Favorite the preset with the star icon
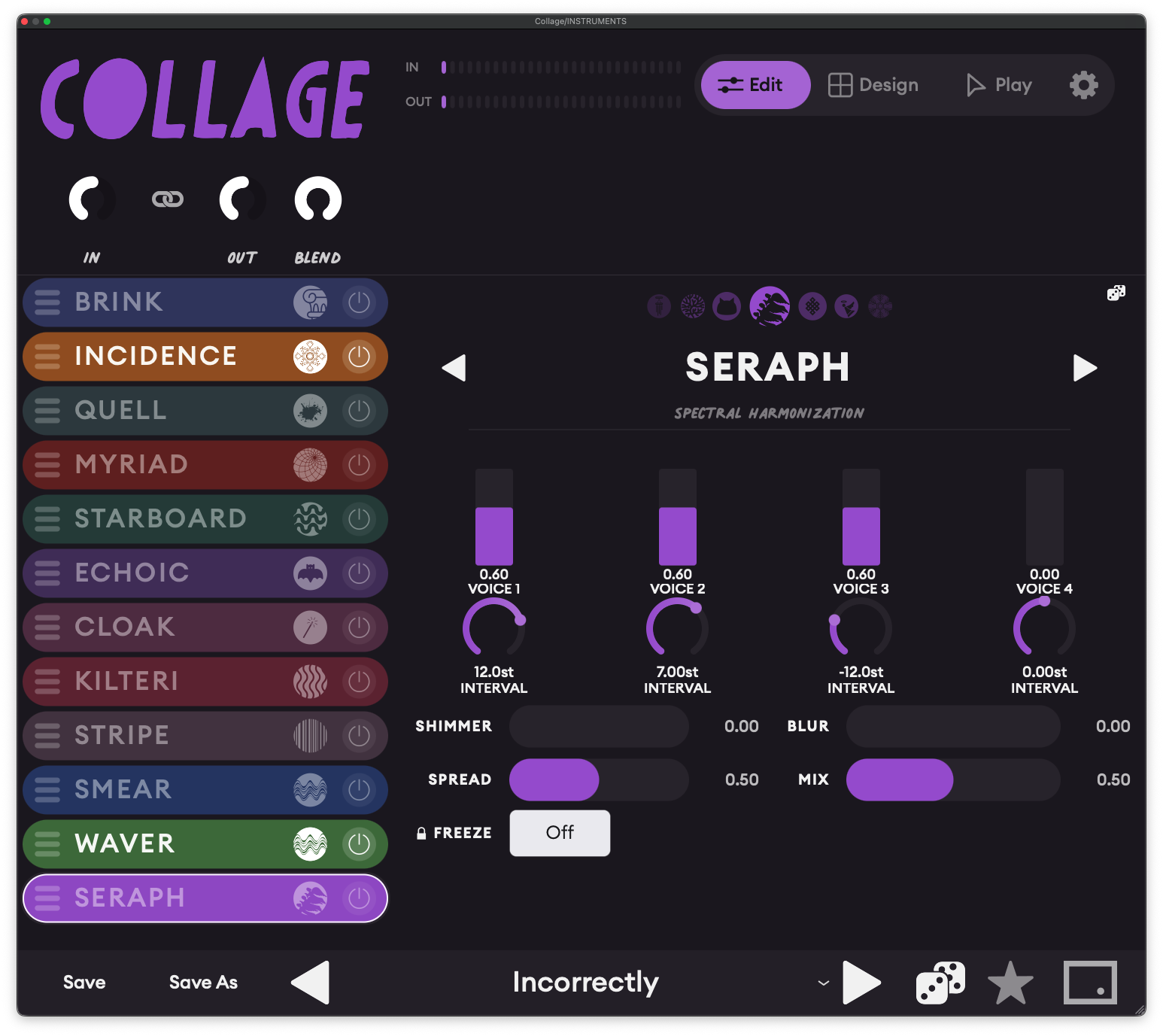The width and height of the screenshot is (1163, 1036). [x=1010, y=983]
